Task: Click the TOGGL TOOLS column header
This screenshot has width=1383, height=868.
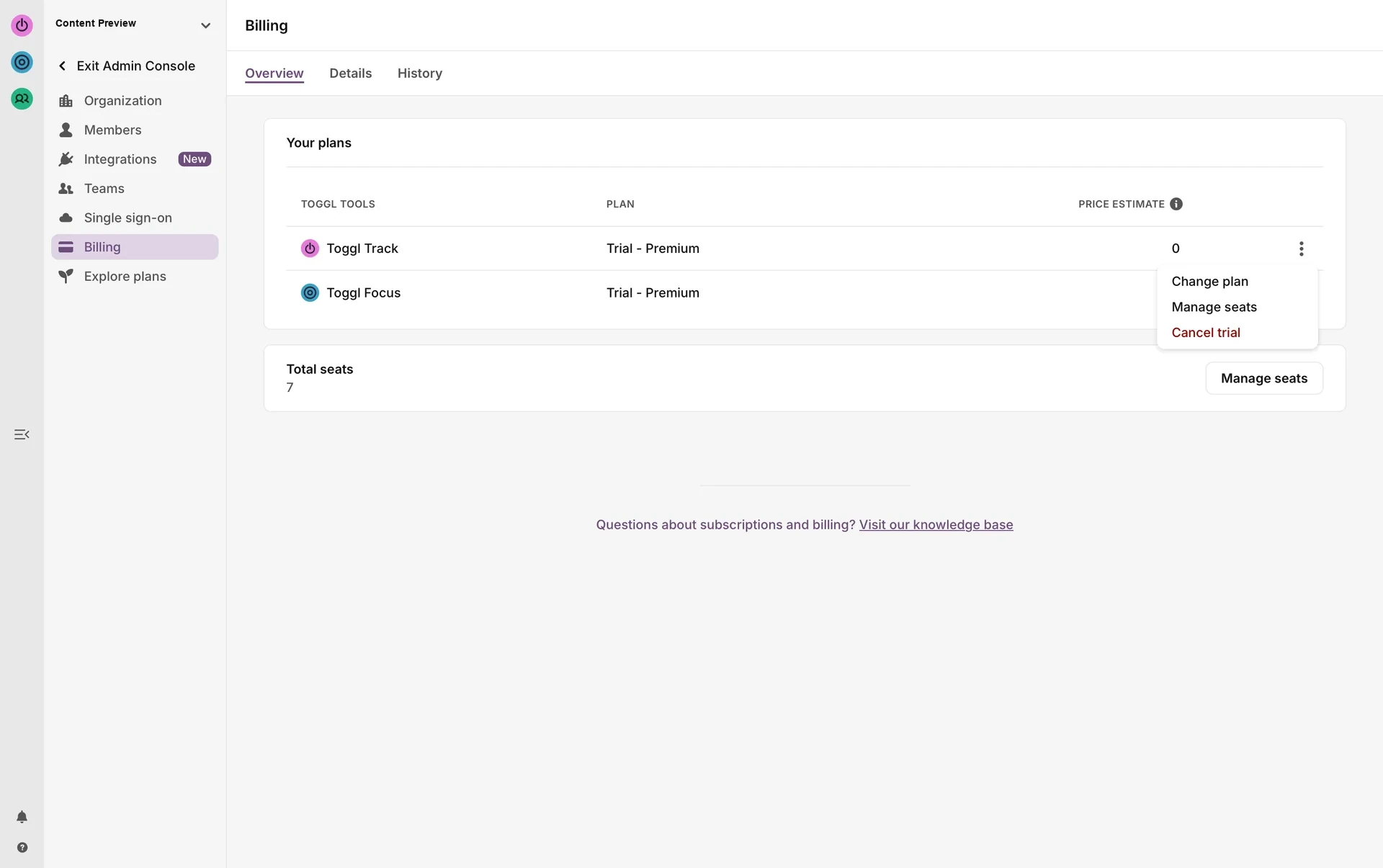Action: coord(338,204)
